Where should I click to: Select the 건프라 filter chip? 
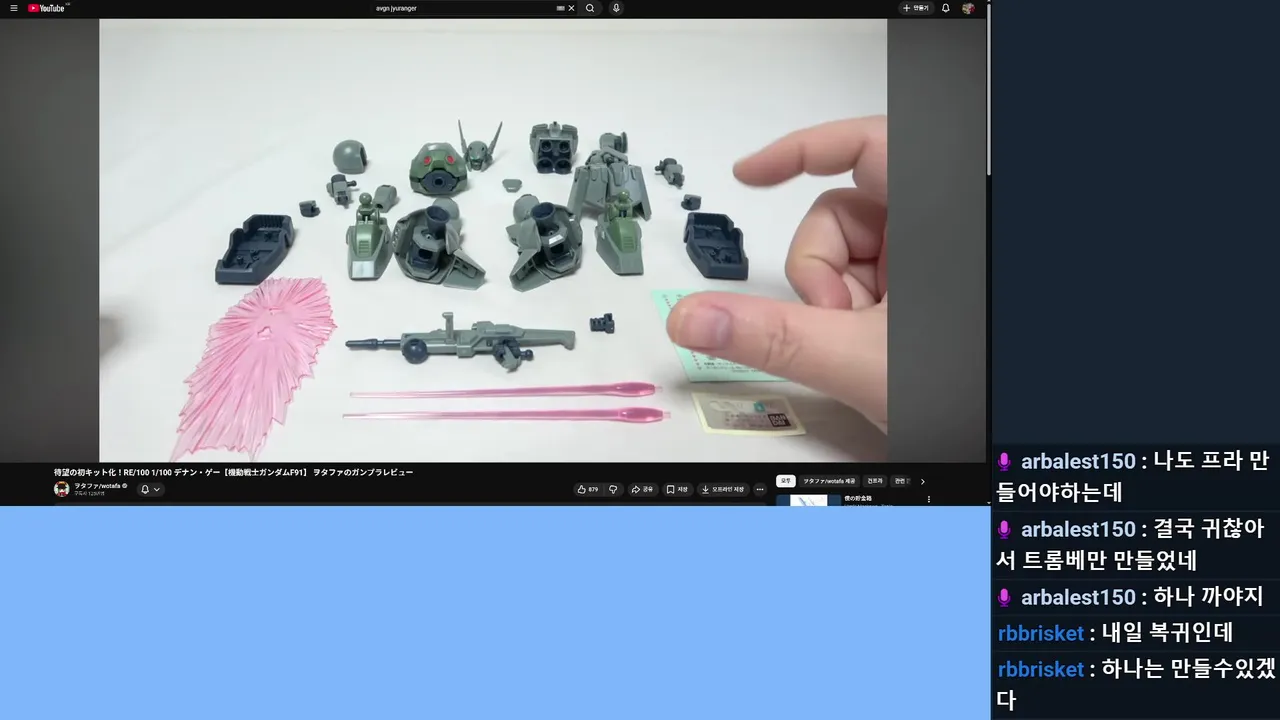click(x=875, y=481)
